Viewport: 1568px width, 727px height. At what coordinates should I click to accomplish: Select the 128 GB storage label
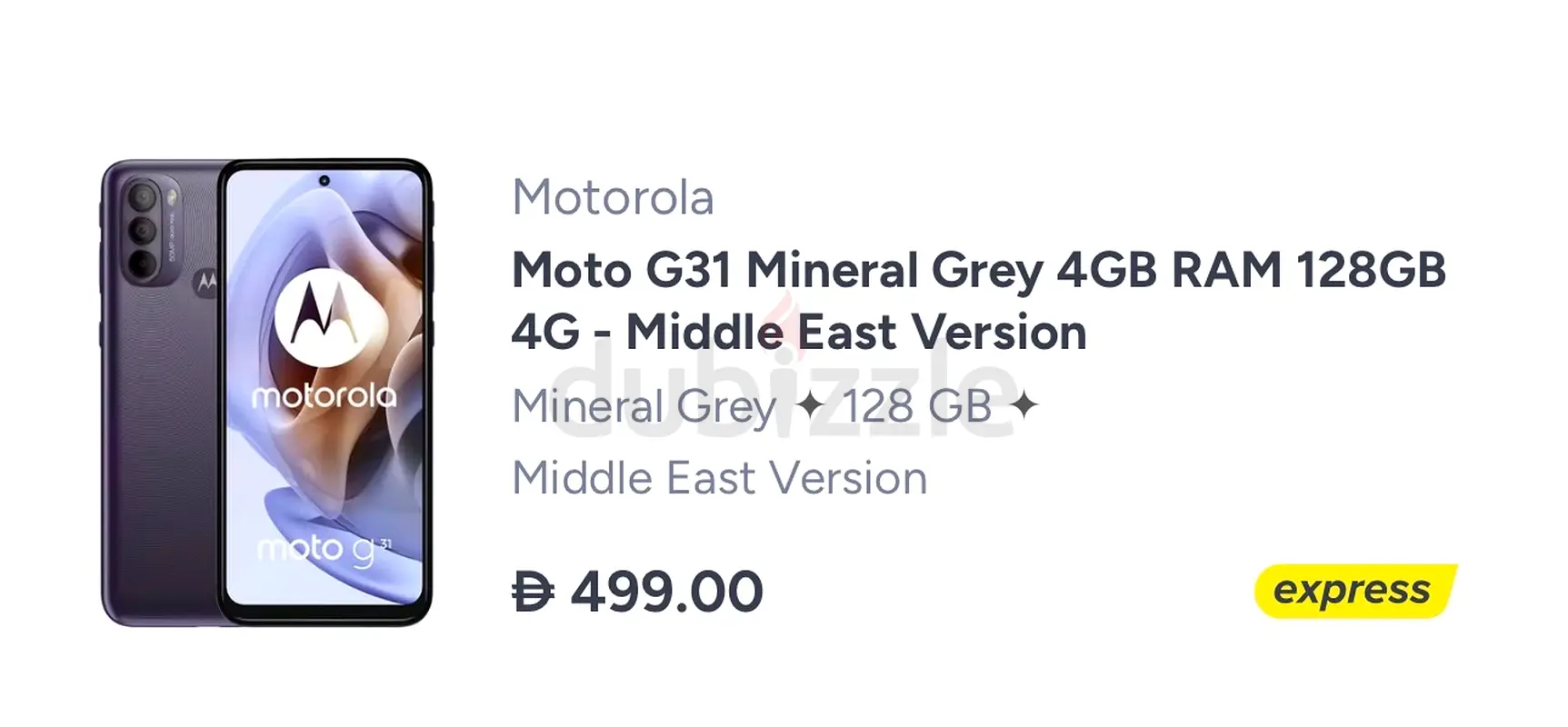[916, 406]
